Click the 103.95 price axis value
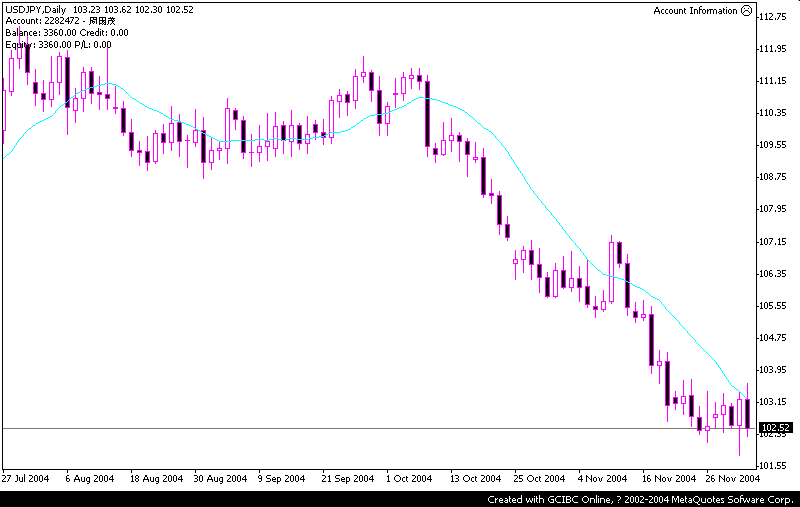Screen dimensions: 800x507 pyautogui.click(x=772, y=369)
